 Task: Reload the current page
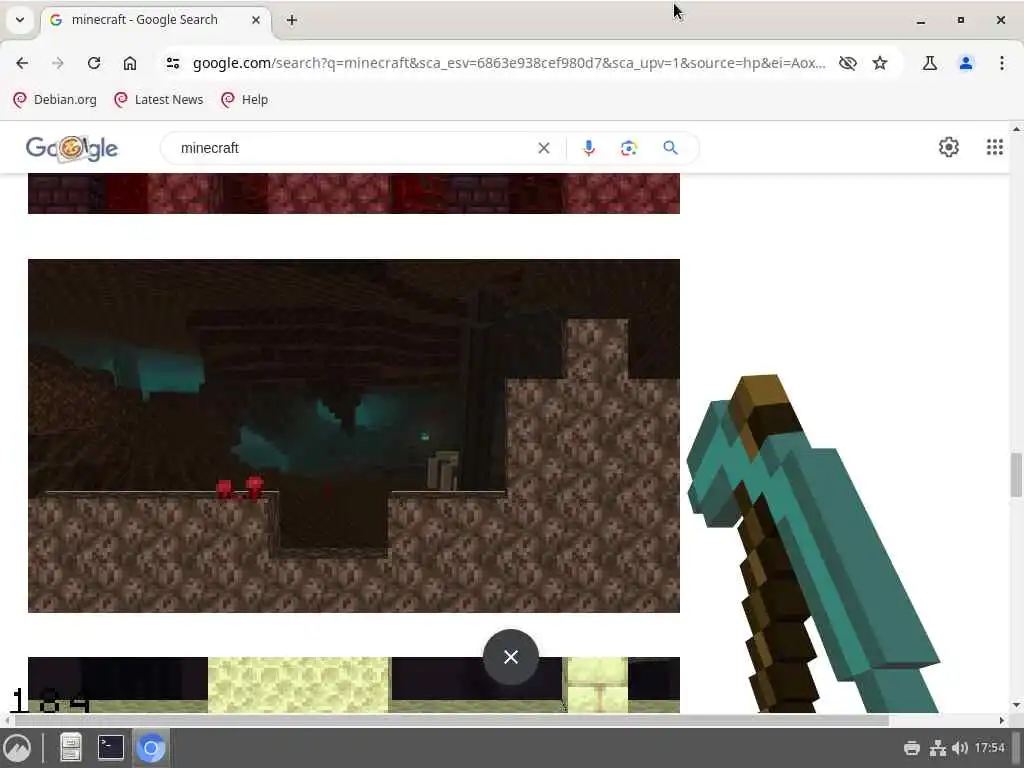click(x=93, y=63)
